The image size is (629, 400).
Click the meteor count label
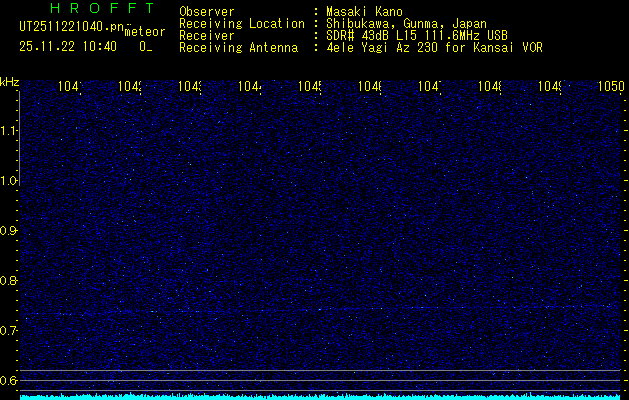(x=145, y=33)
